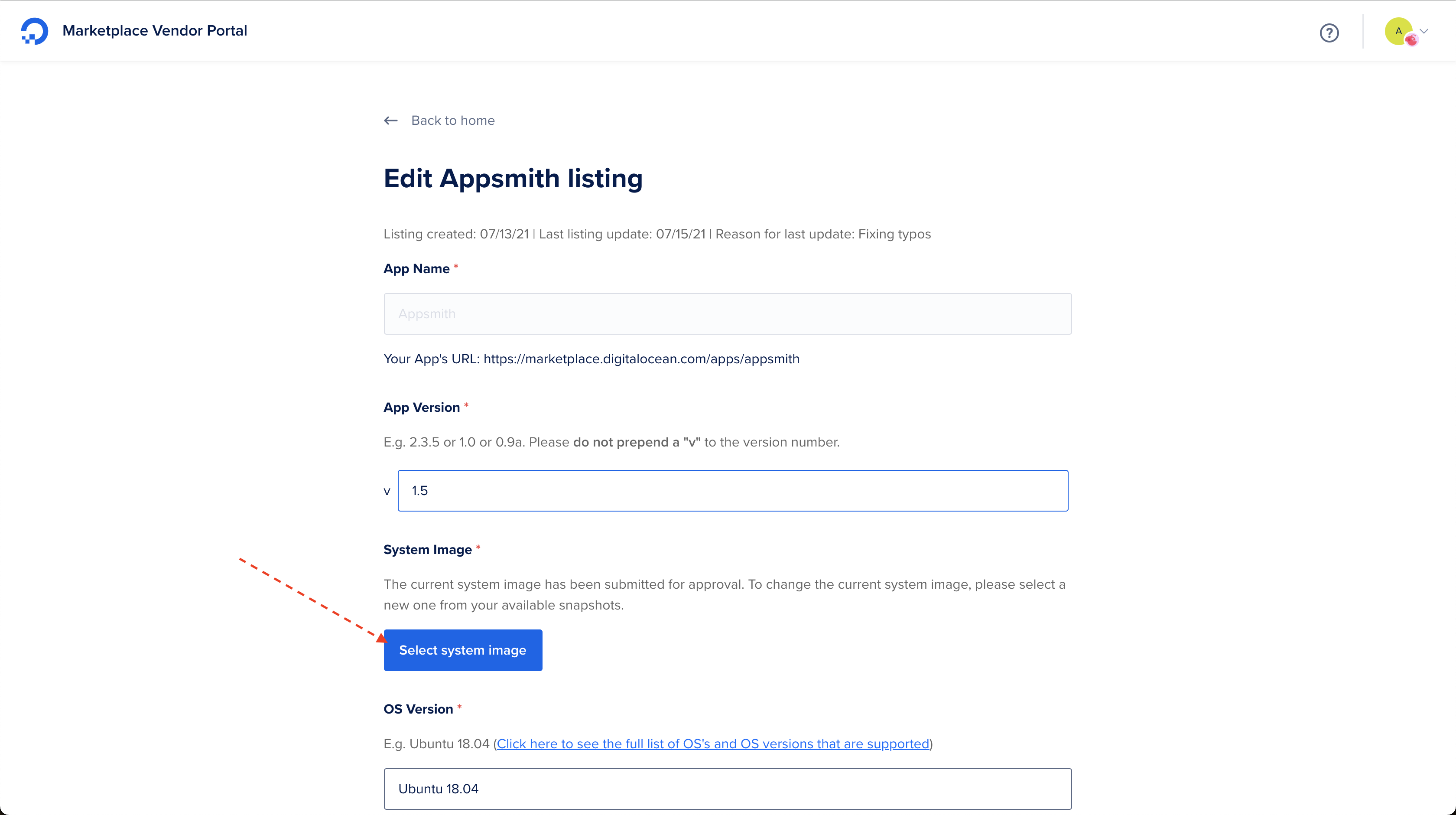Open help via the question mark icon
This screenshot has width=1456, height=815.
point(1329,33)
